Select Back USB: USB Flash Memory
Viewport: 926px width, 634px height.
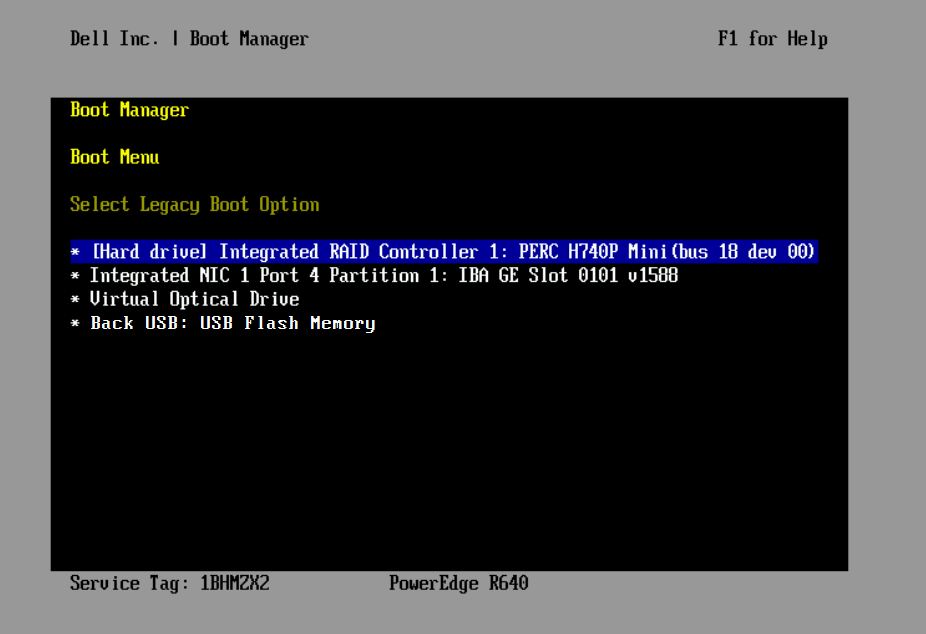coord(232,324)
